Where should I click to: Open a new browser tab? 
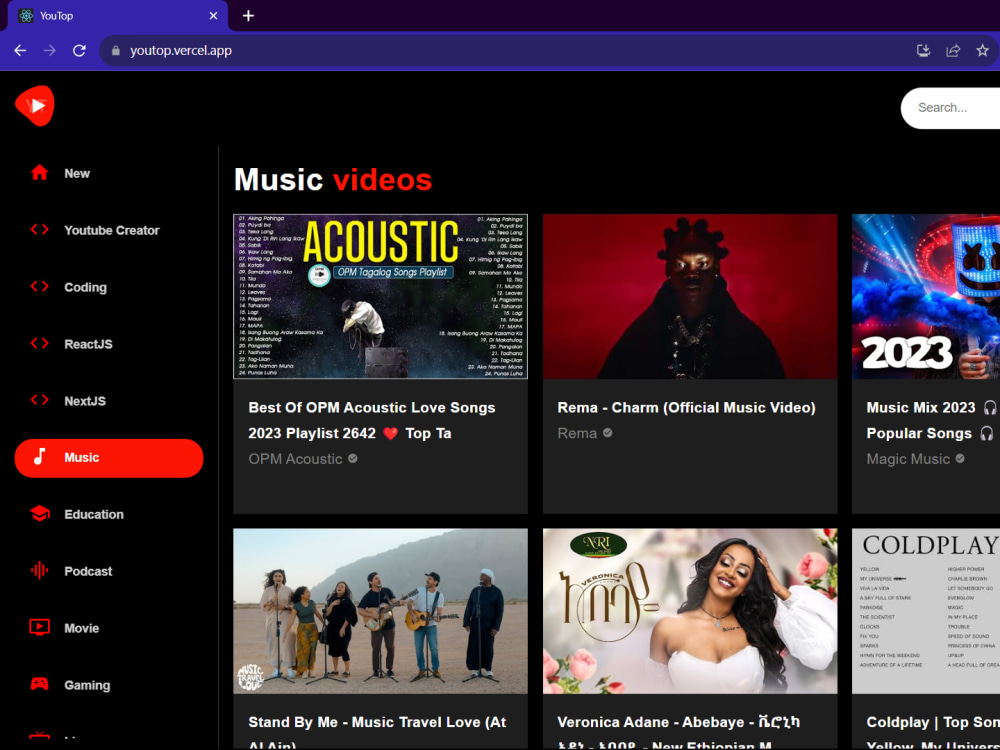248,16
